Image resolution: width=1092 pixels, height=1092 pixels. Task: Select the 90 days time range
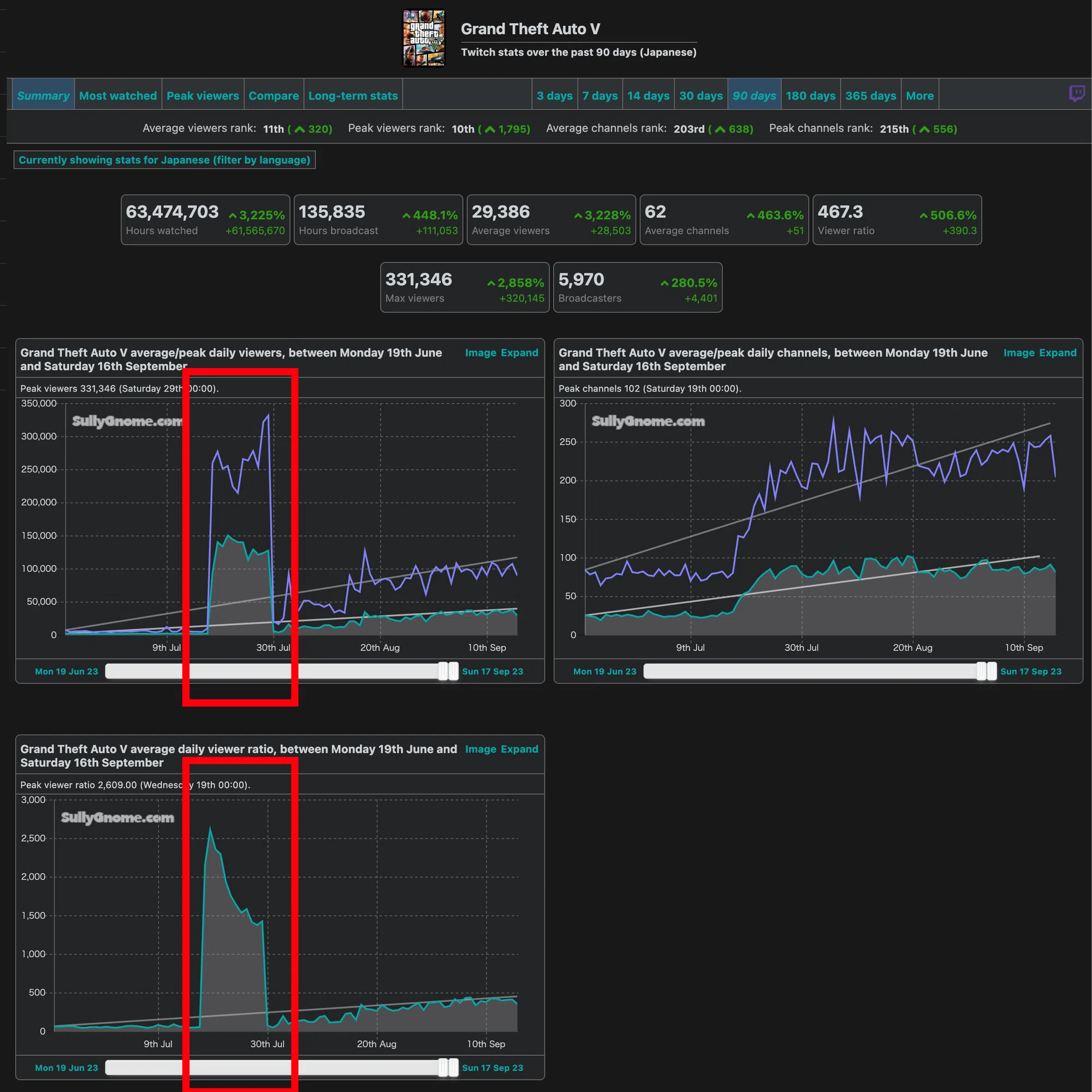click(x=755, y=96)
